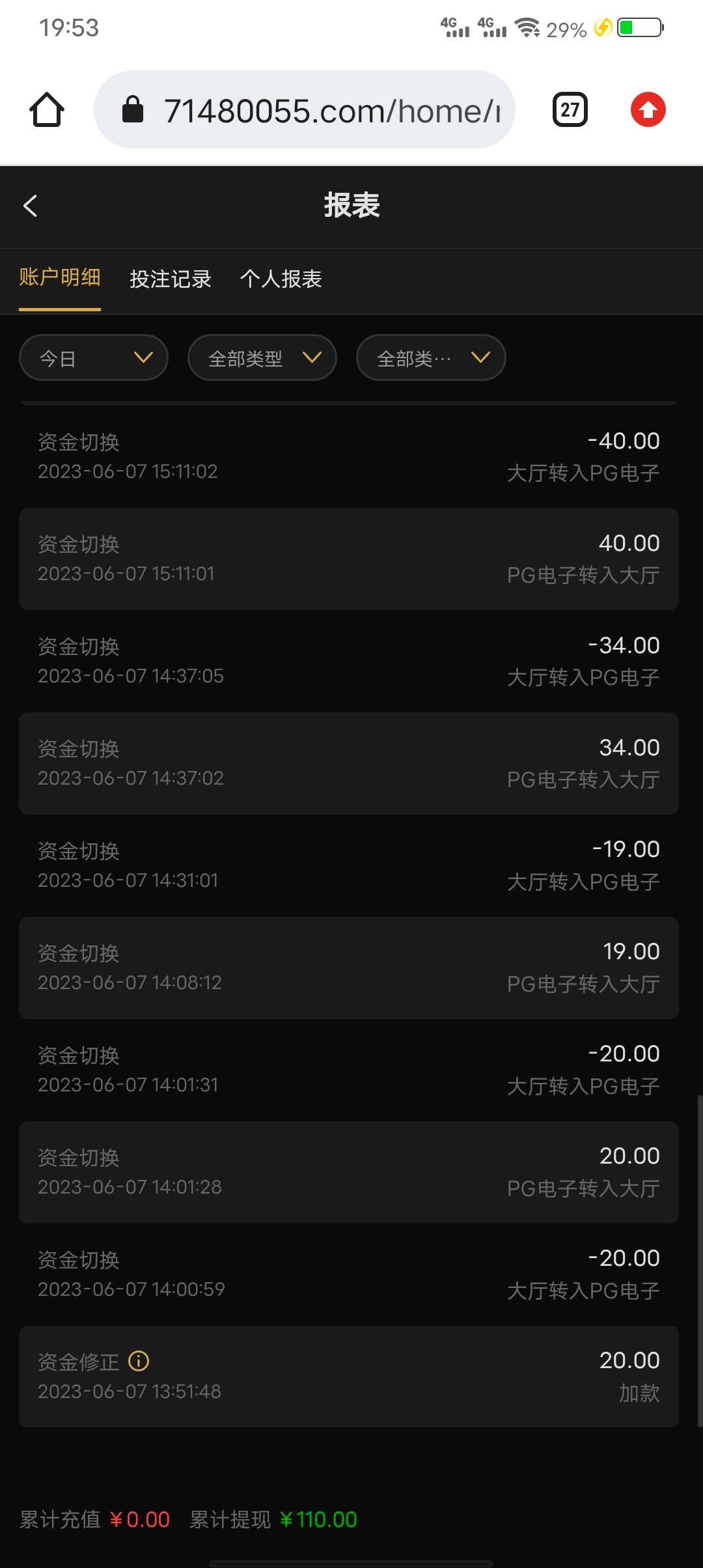
Task: Tap the back arrow beside 报表
Action: [30, 206]
